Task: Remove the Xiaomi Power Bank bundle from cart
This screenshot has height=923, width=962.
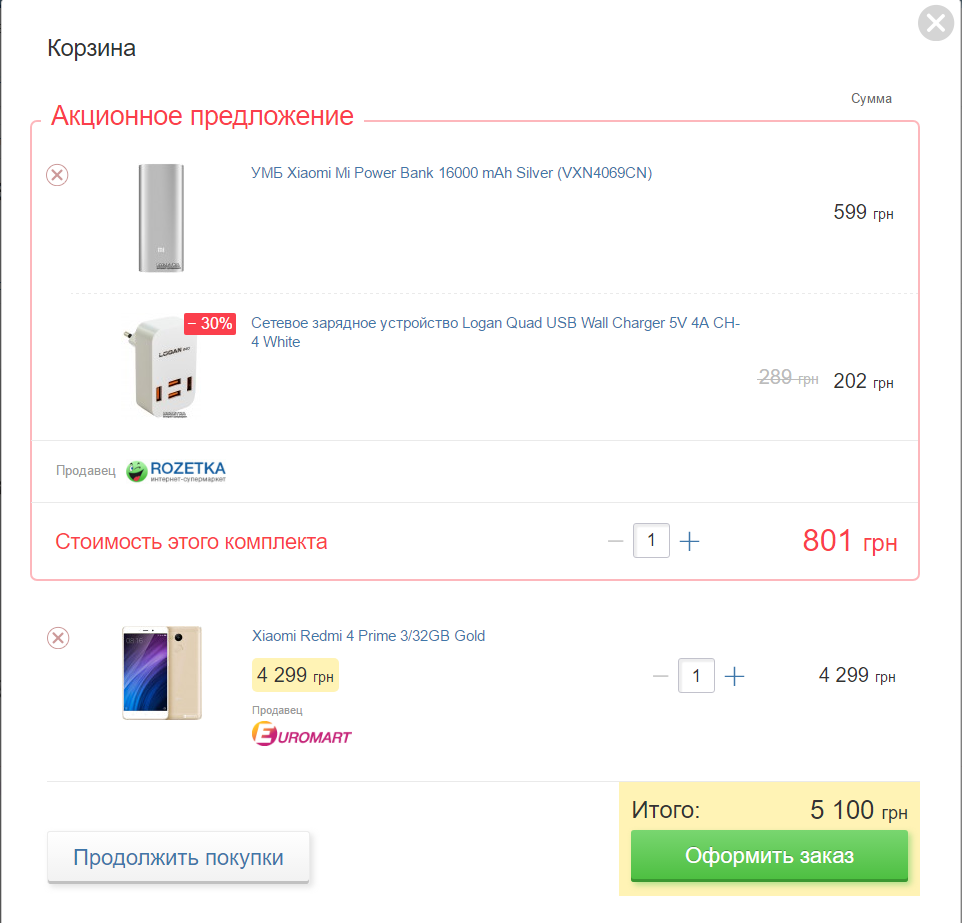Action: point(57,175)
